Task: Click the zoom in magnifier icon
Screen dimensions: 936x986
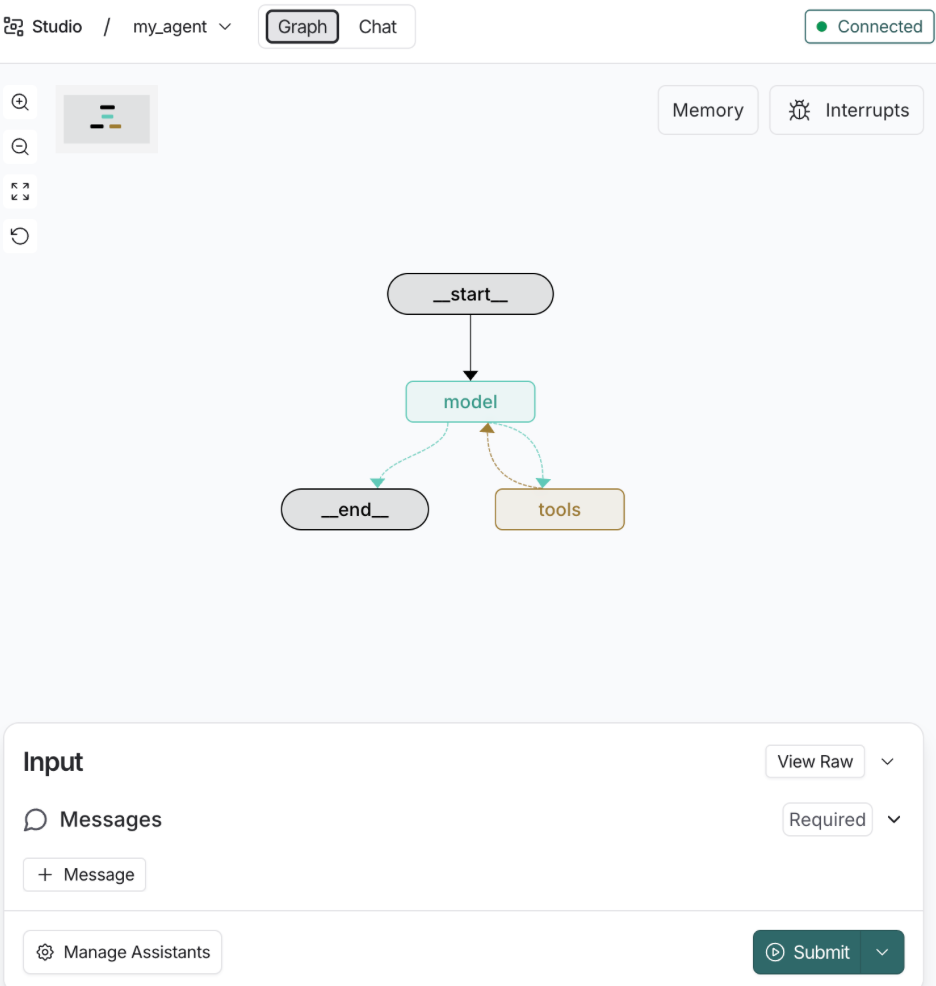Action: click(x=20, y=102)
